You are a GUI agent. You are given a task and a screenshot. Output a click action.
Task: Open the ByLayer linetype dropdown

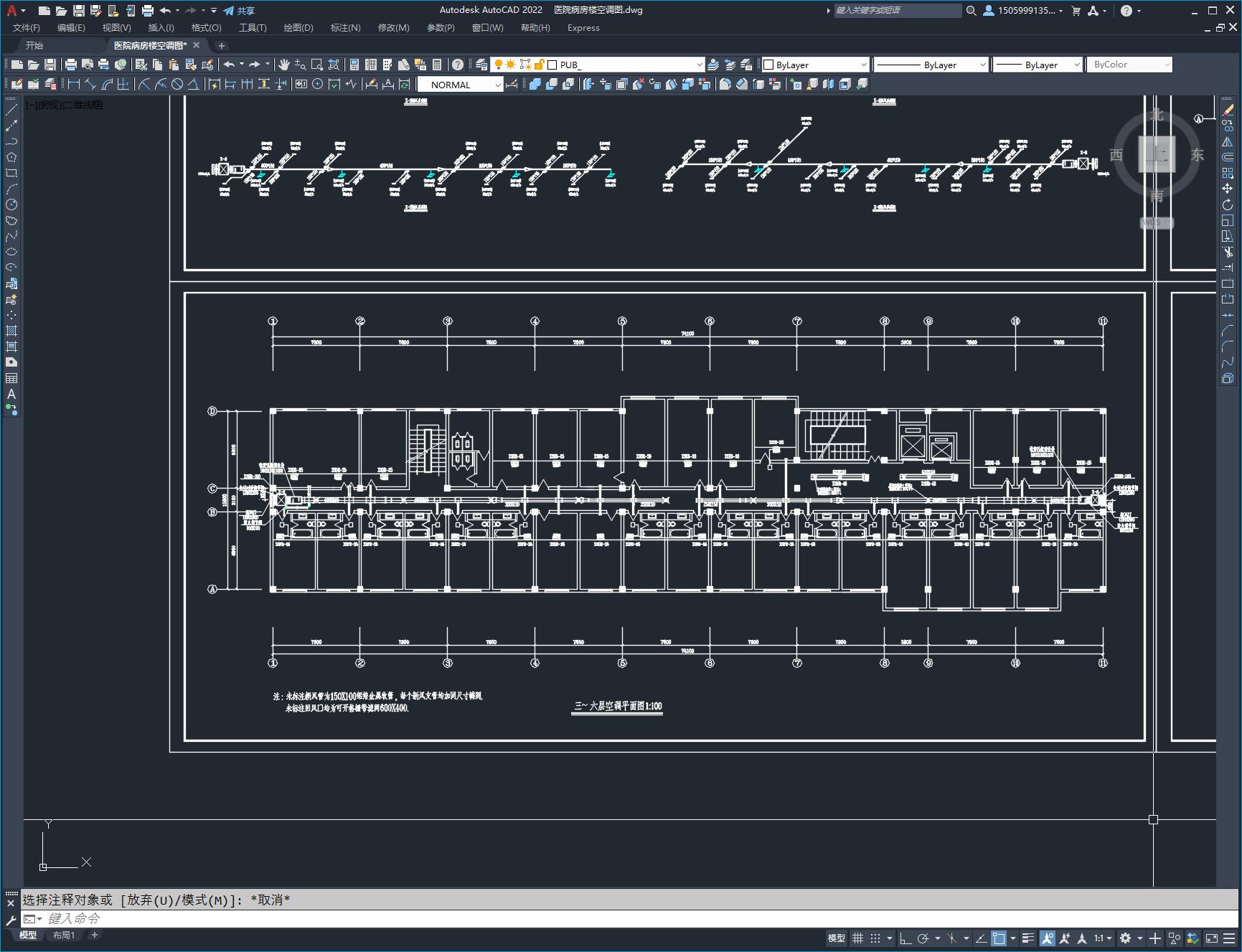coord(983,65)
